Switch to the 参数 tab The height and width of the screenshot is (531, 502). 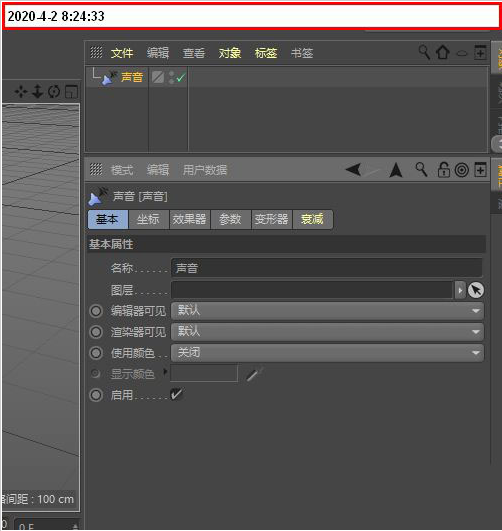click(x=231, y=219)
